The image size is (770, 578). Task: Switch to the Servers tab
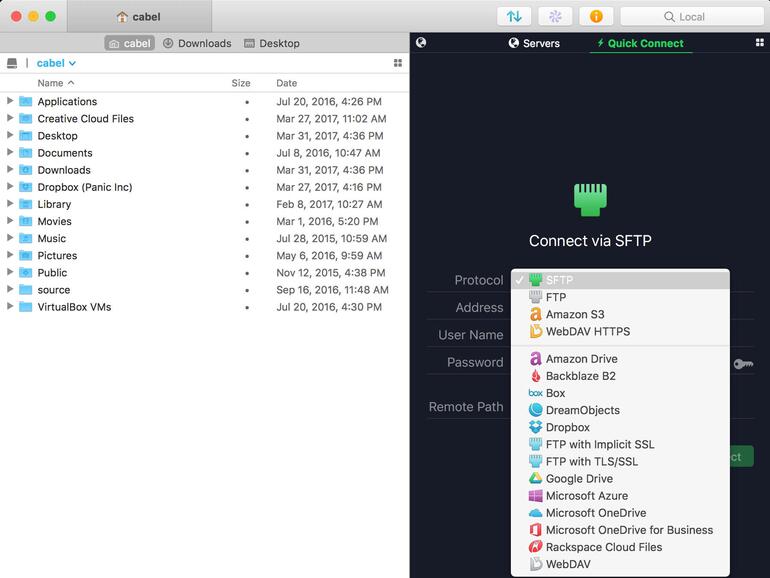(x=533, y=43)
